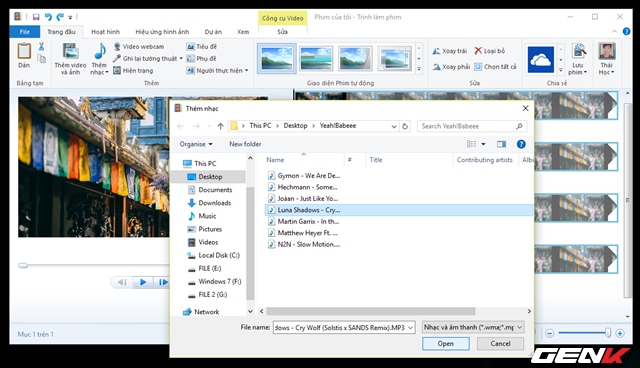This screenshot has height=368, width=640.
Task: Click the Play button under the preview
Action: 143,282
